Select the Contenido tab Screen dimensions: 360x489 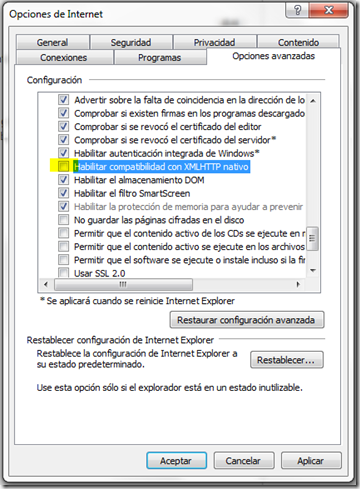[x=298, y=42]
